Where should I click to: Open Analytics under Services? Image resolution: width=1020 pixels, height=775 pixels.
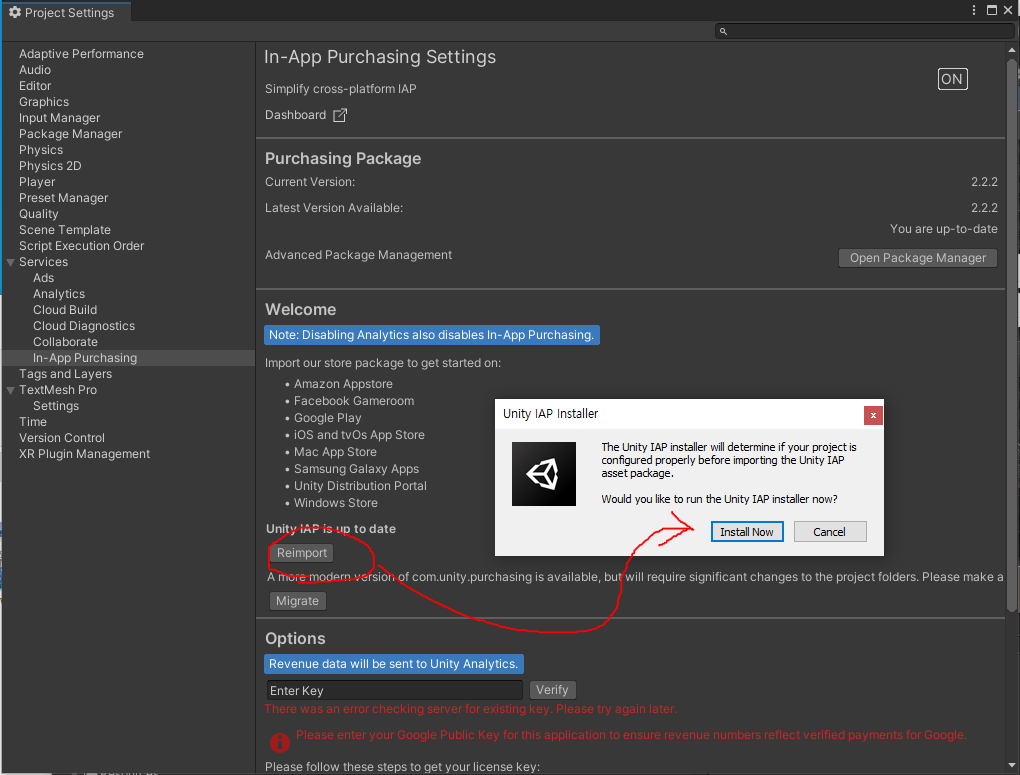tap(59, 294)
